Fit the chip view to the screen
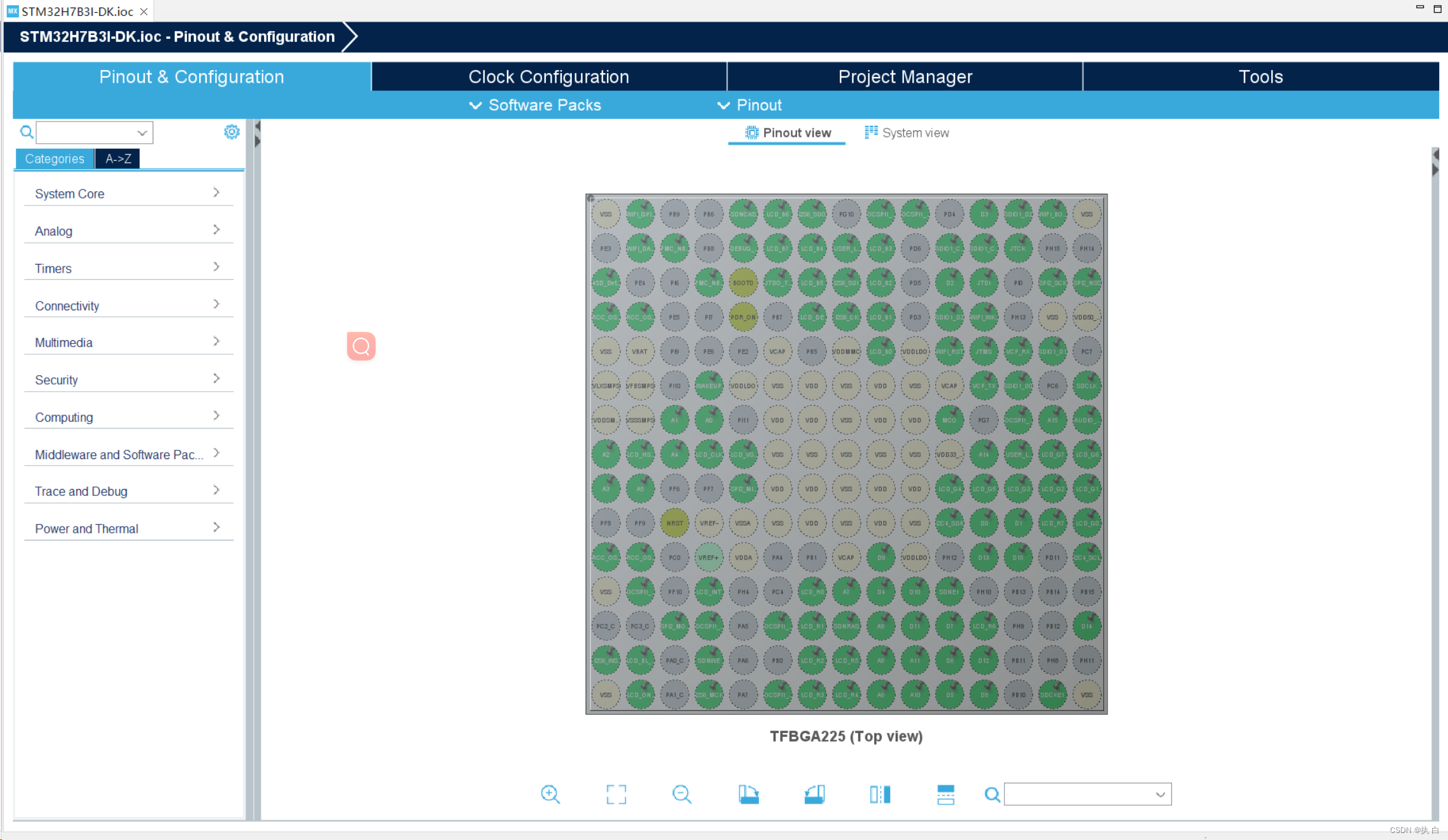 pos(616,794)
